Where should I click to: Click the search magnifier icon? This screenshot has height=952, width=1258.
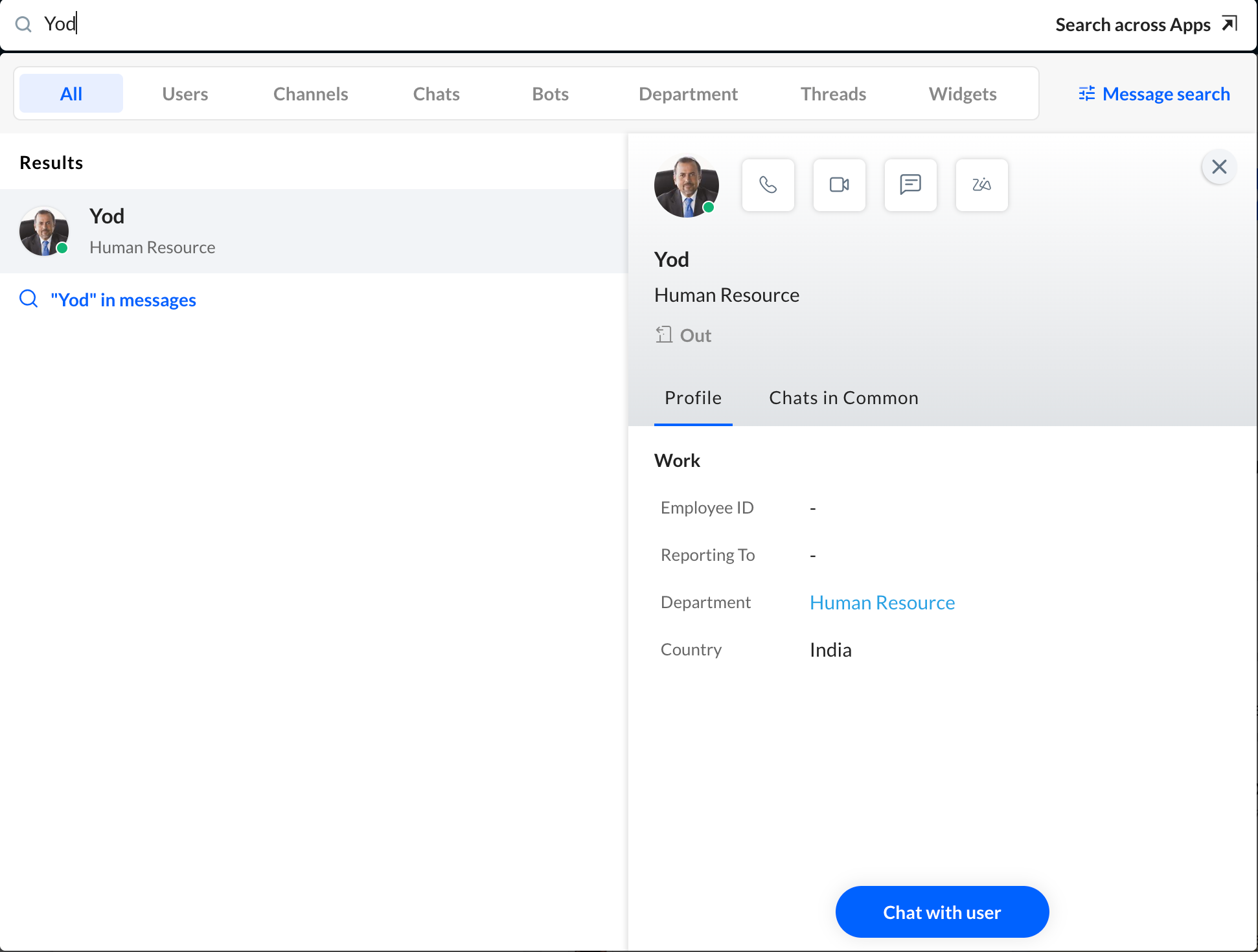point(23,25)
